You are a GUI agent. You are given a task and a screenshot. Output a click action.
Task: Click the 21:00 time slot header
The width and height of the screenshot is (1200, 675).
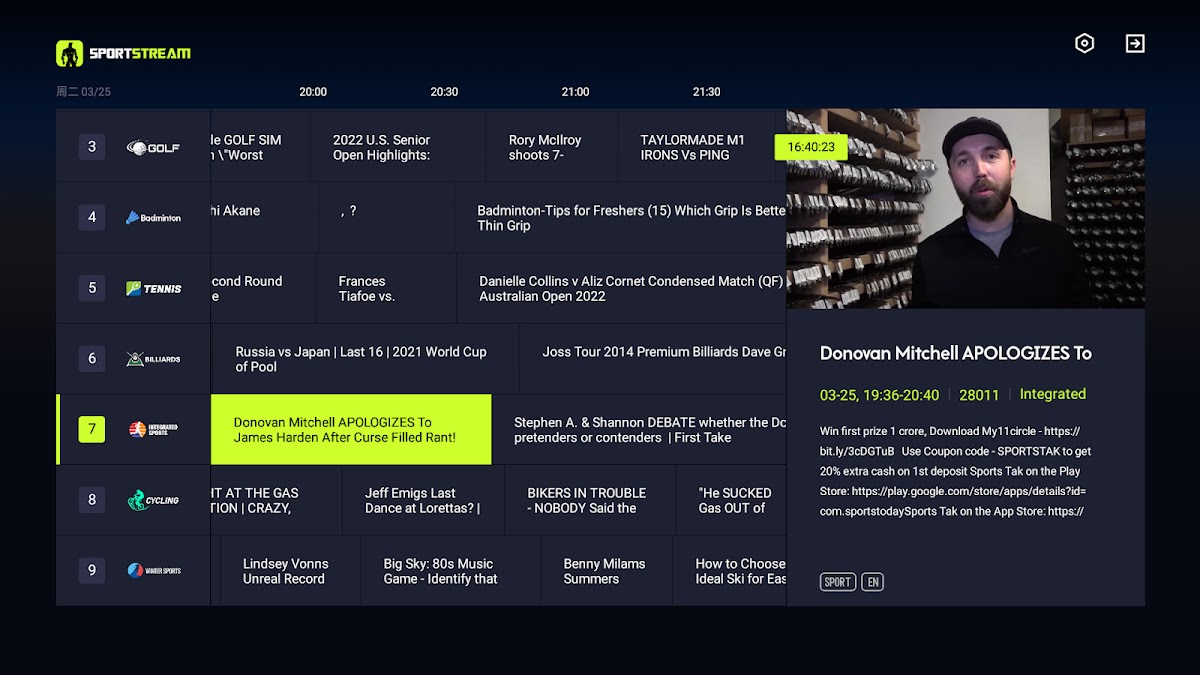575,92
